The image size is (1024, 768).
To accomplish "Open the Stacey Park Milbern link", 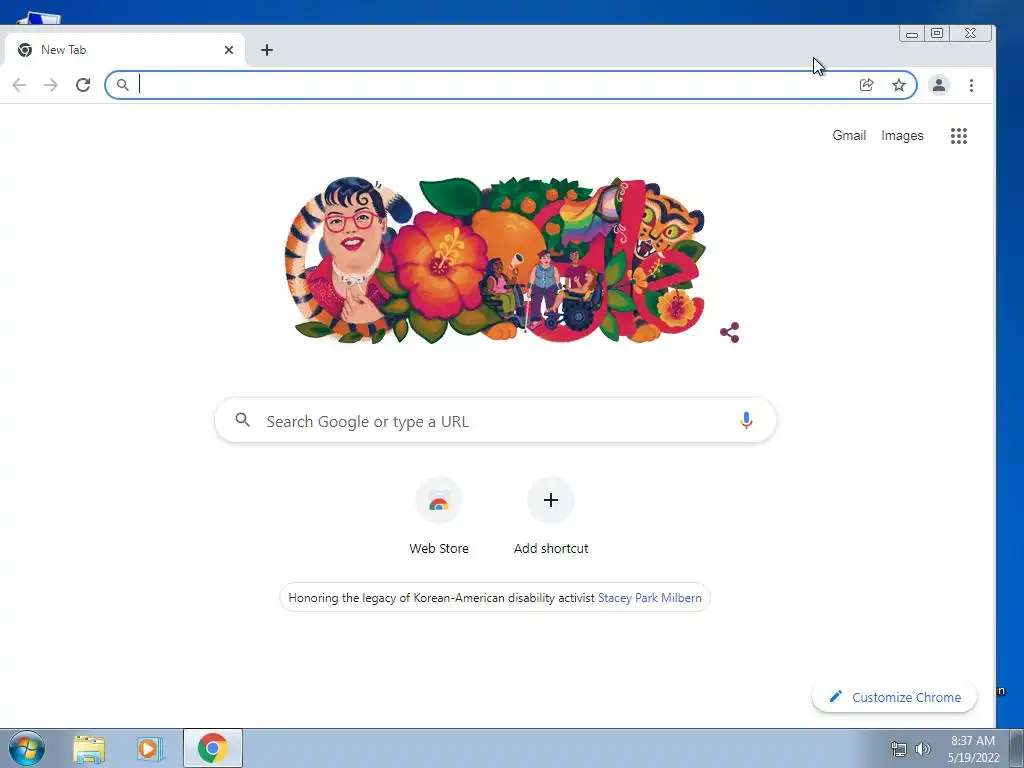I will pyautogui.click(x=650, y=598).
